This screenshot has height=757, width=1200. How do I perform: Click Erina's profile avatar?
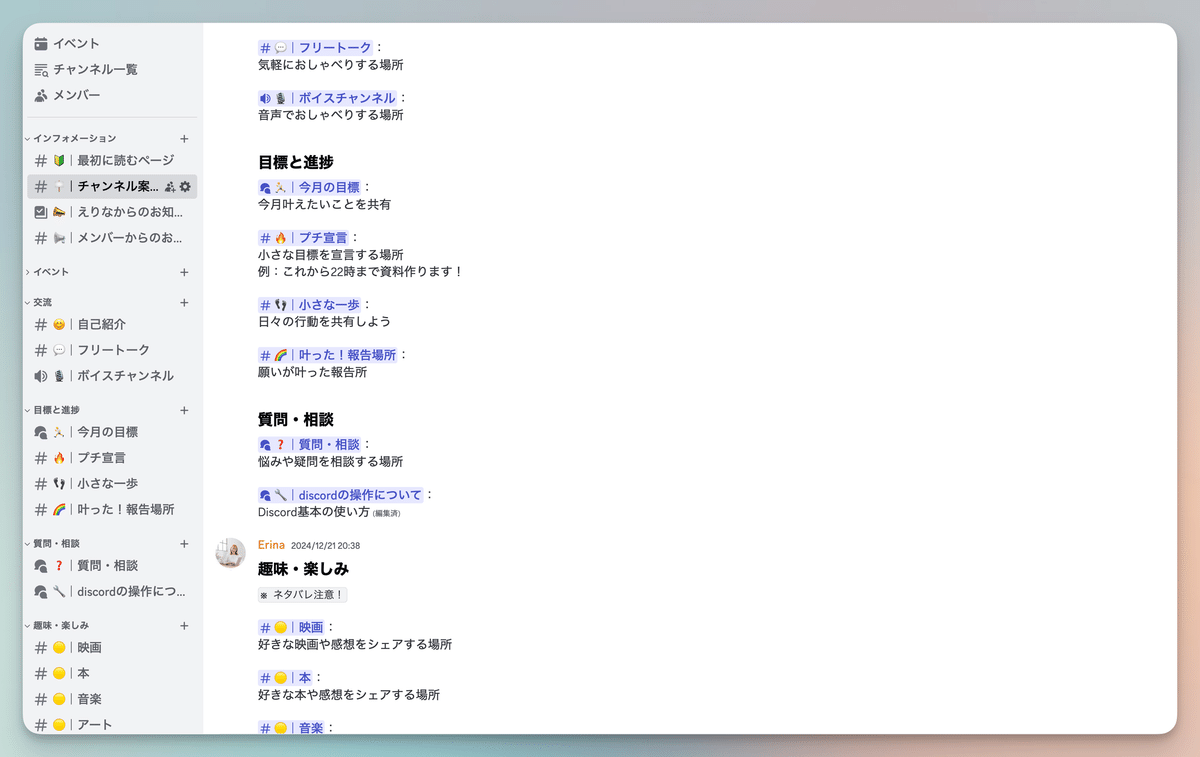[x=230, y=553]
